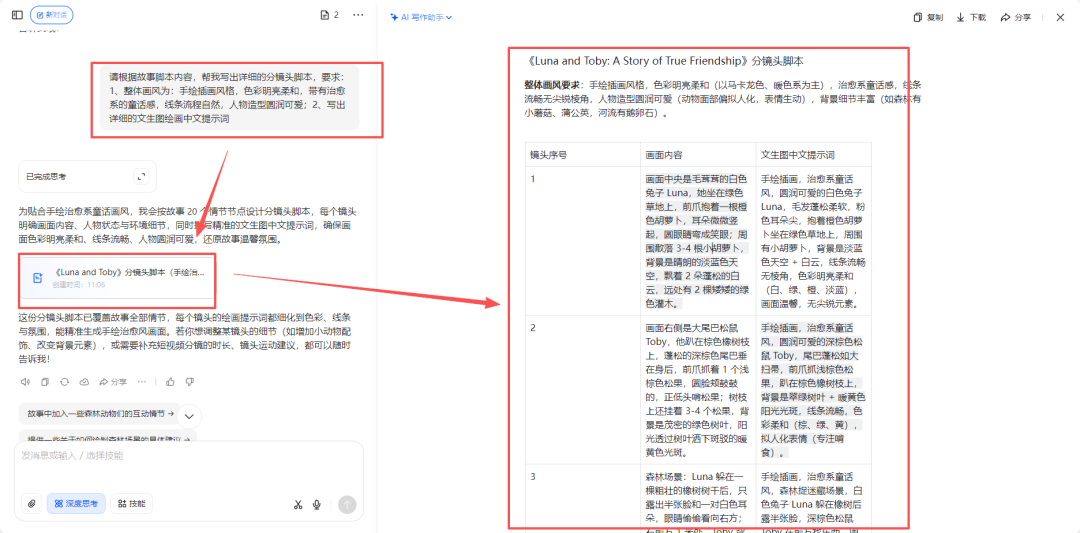Open the AI 写作助手 dropdown

421,17
